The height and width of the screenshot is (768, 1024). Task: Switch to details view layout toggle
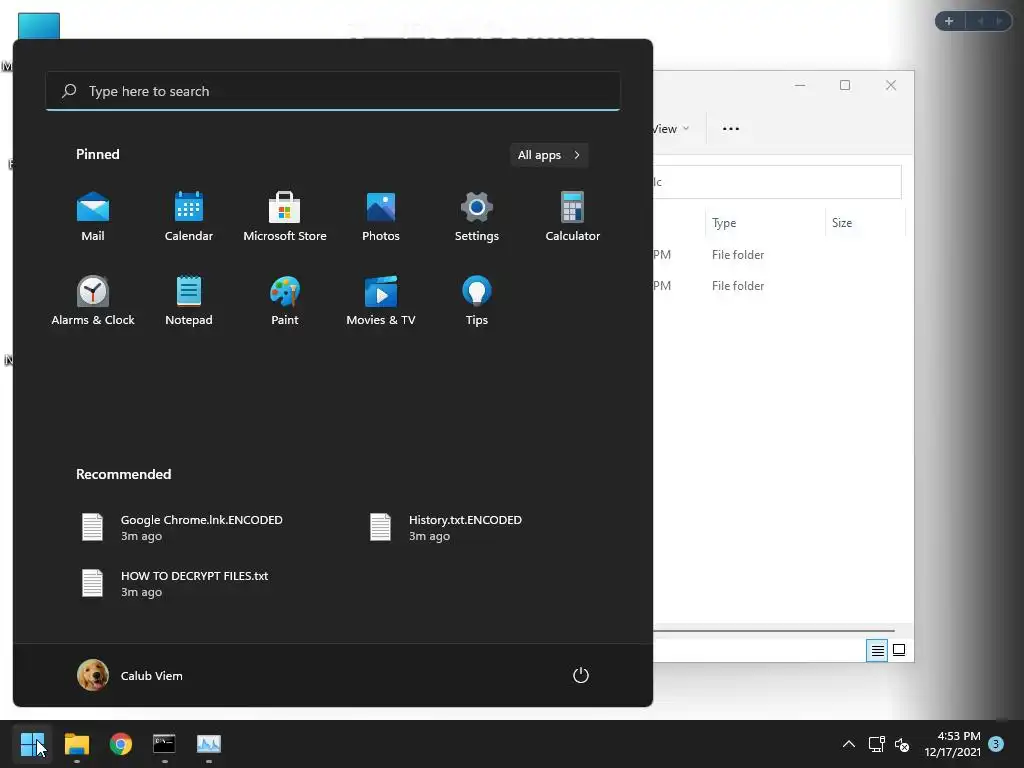pos(877,650)
